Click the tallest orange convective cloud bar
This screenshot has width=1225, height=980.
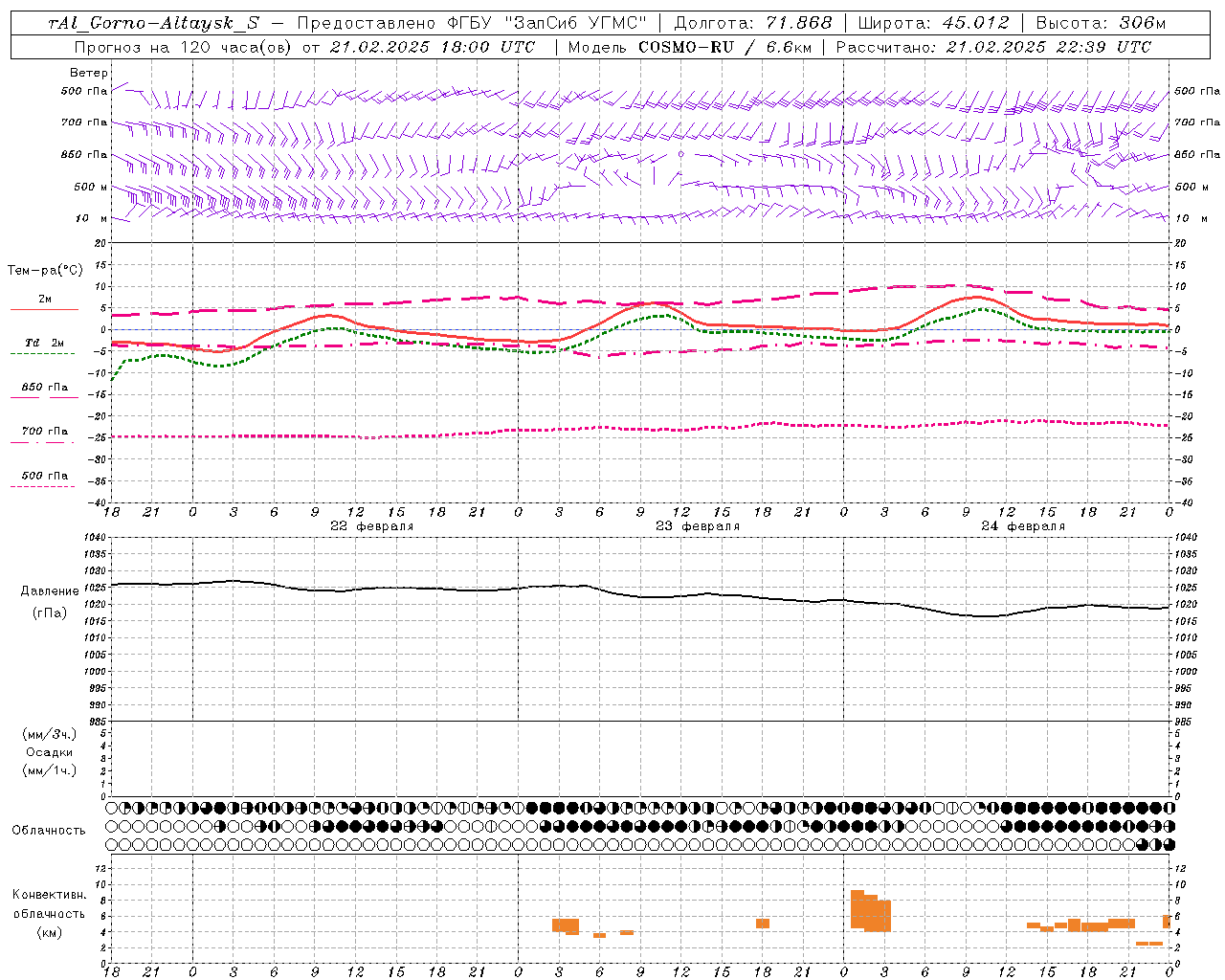[857, 909]
